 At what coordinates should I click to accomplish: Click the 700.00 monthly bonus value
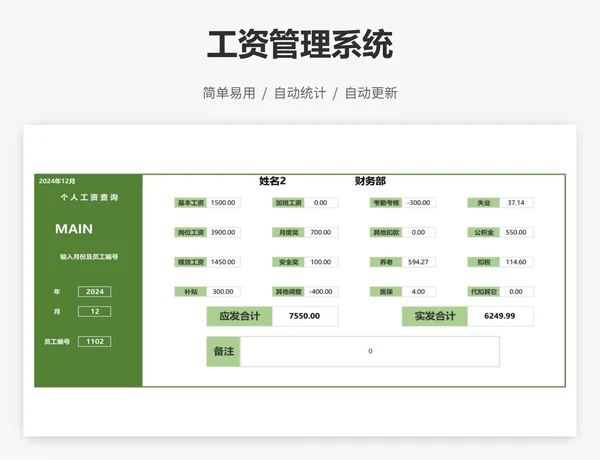321,232
